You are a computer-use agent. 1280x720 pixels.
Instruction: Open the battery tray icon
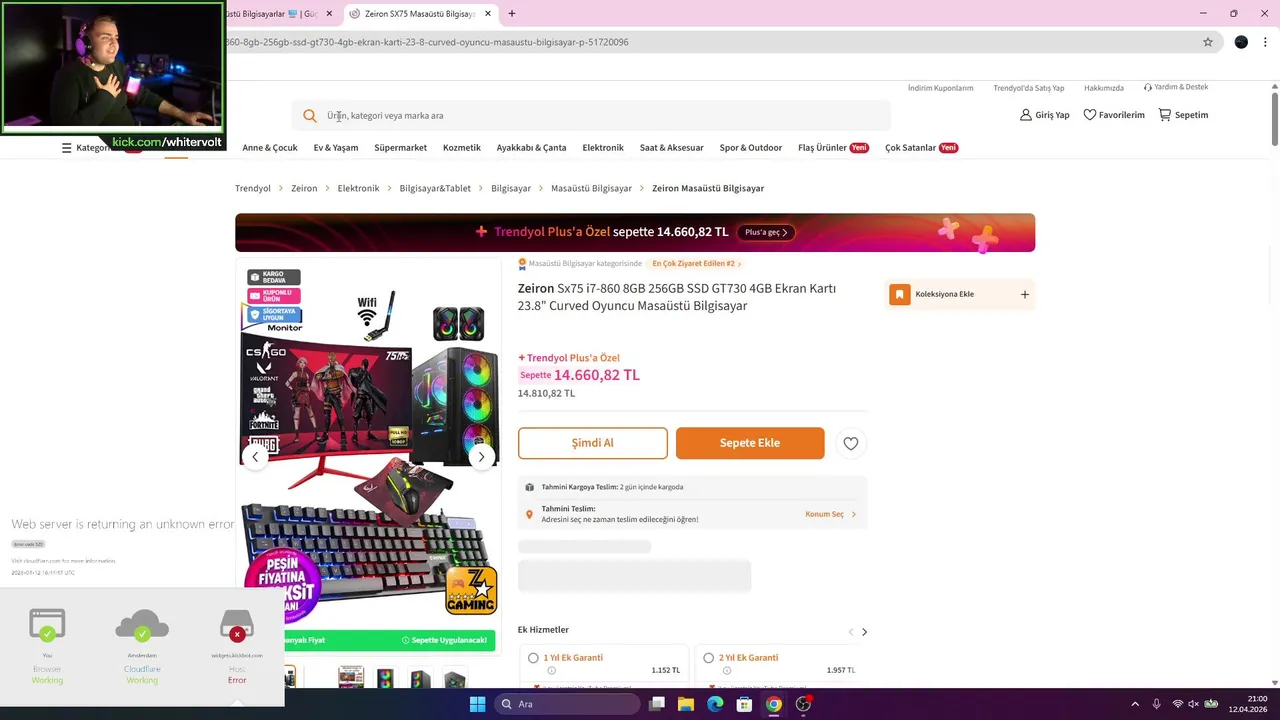point(1211,704)
